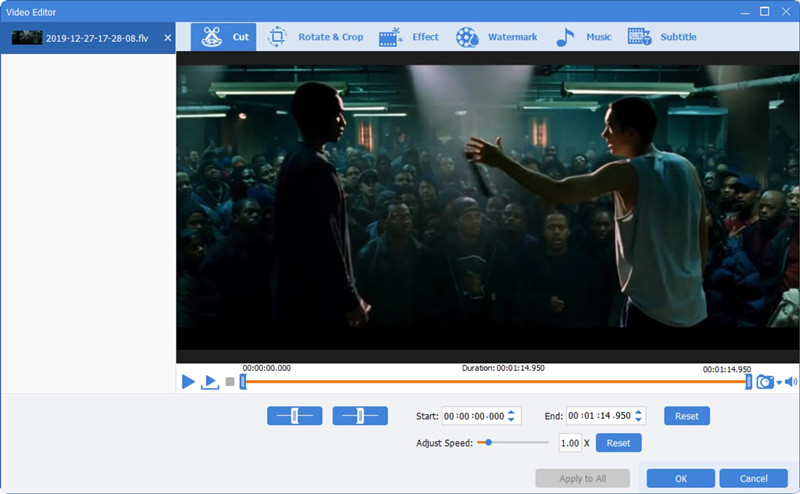Image resolution: width=800 pixels, height=494 pixels.
Task: Expand the snapshot options arrow
Action: 779,383
